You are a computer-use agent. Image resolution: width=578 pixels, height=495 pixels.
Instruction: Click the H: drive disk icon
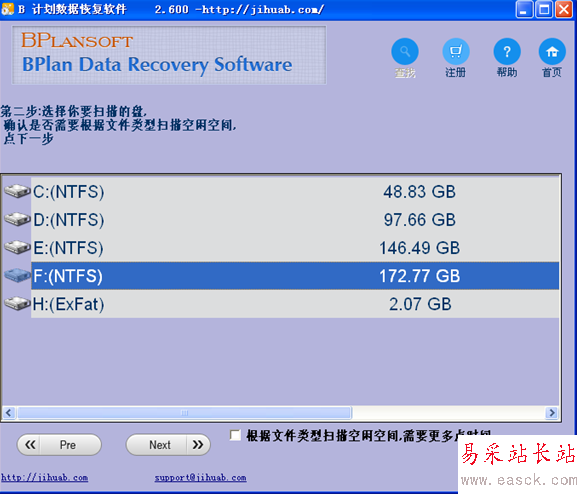pos(17,304)
